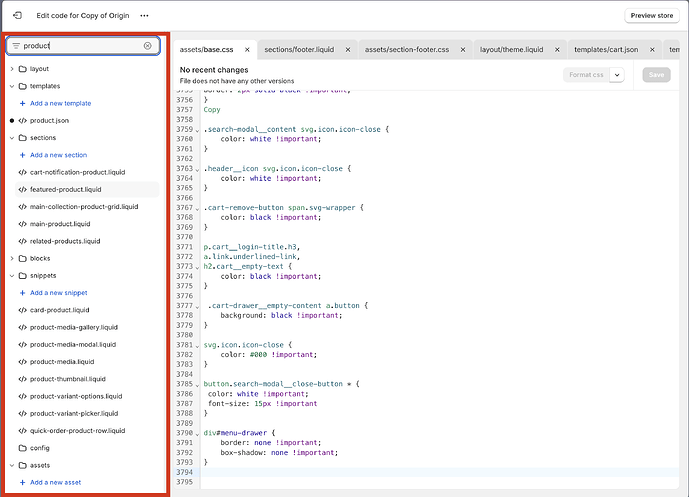Open the three-dot more actions menu
Viewport: 689px width, 497px height.
coord(144,16)
